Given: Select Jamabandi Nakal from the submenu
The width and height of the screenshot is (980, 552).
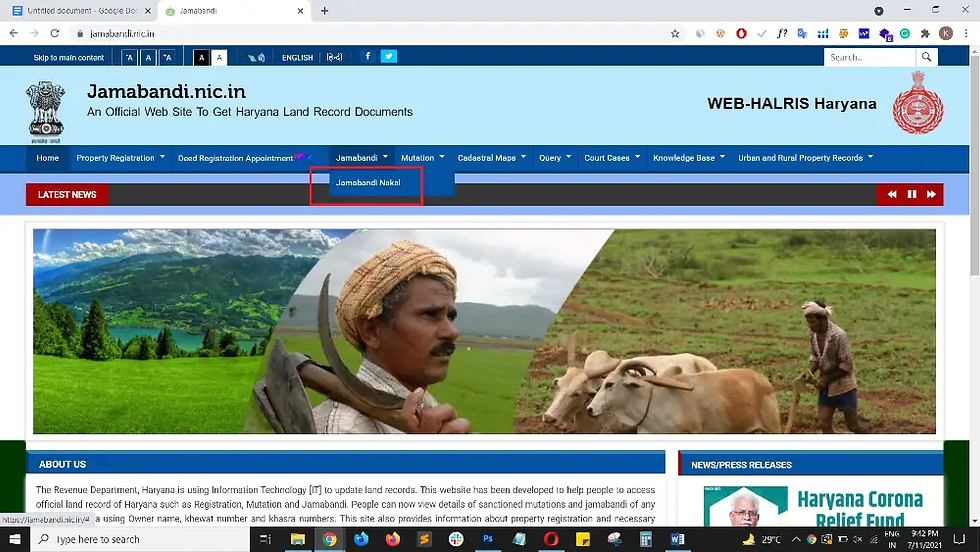Looking at the screenshot, I should 368,183.
